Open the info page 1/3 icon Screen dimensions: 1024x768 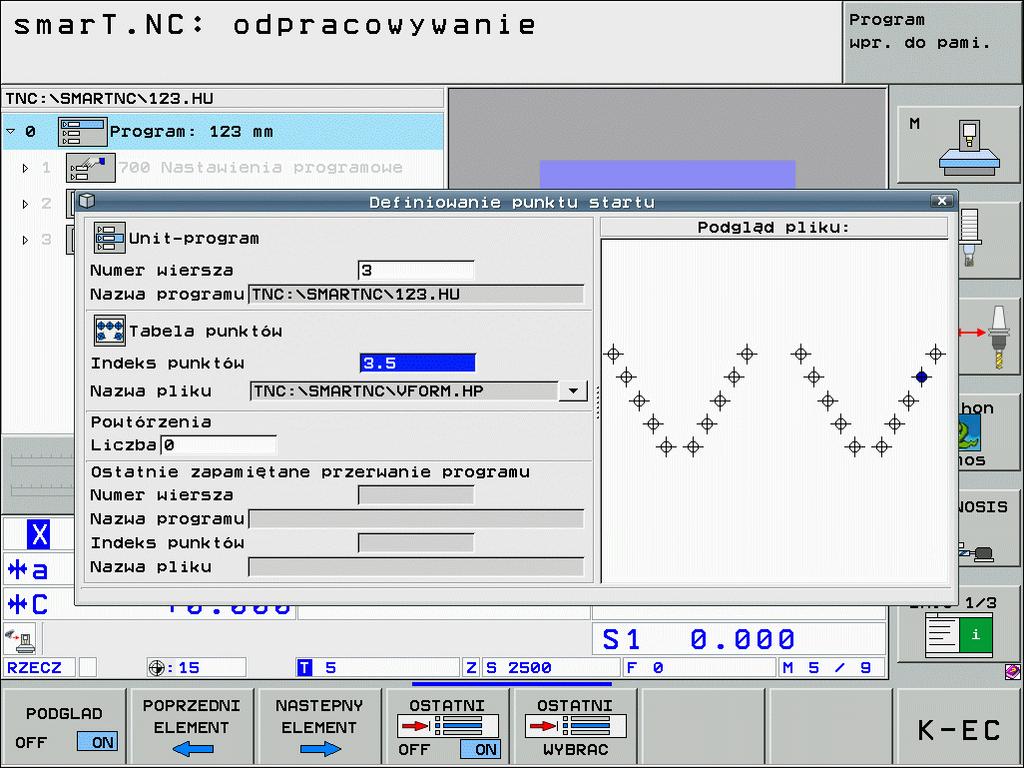pyautogui.click(x=959, y=634)
